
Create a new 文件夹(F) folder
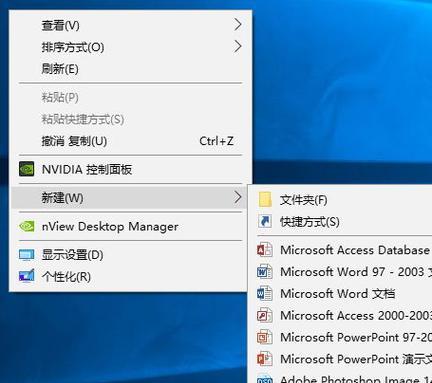coord(342,200)
